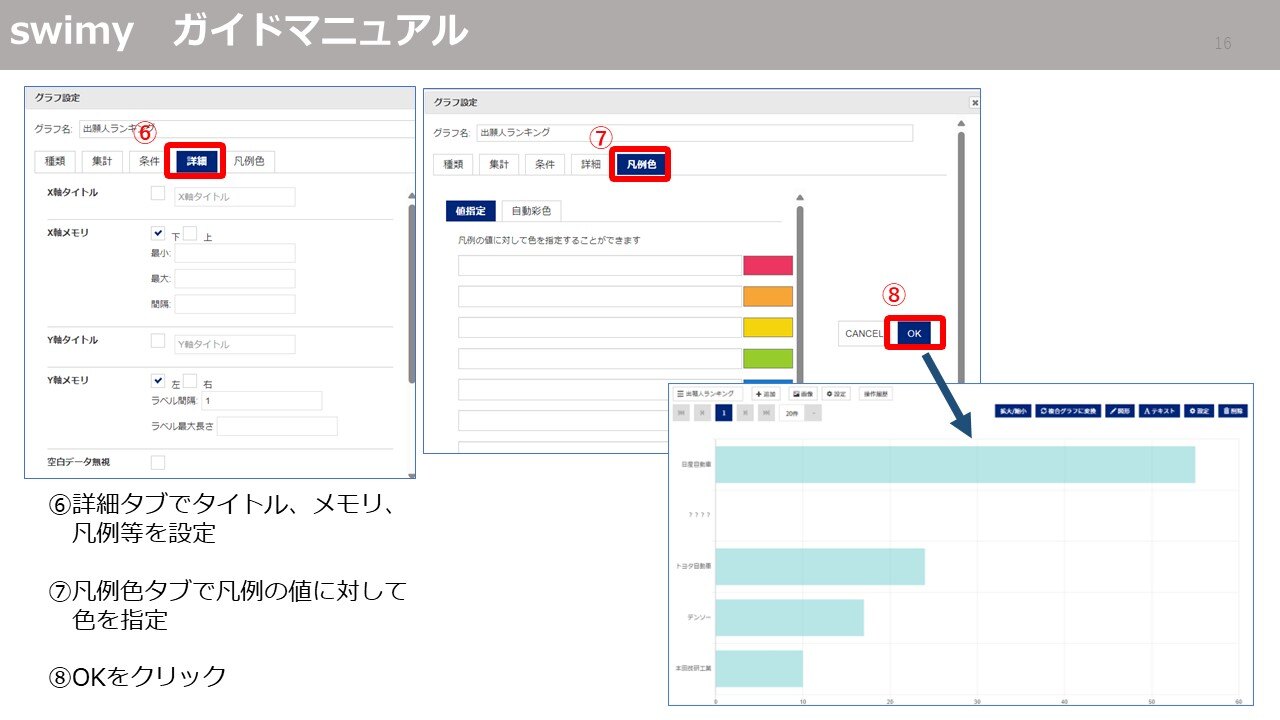Click the first-page jump control in pagination
This screenshot has height=720, width=1280.
[681, 412]
